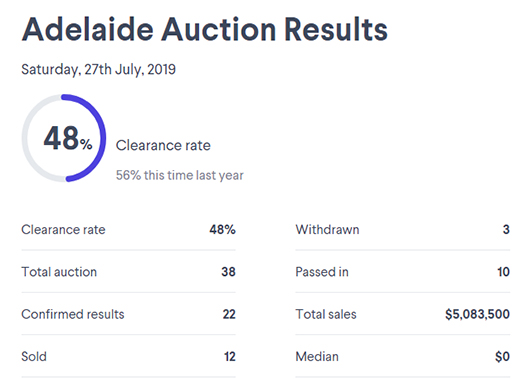Click the Sold value 12

pyautogui.click(x=230, y=357)
